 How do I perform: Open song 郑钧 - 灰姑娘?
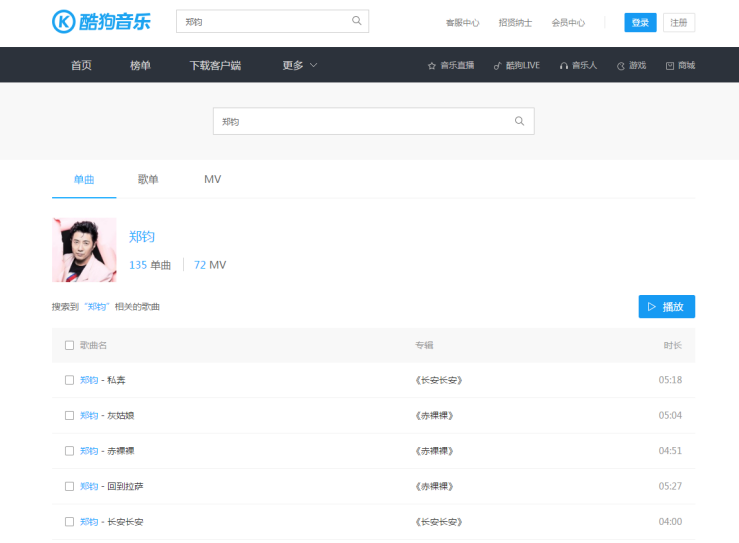107,415
